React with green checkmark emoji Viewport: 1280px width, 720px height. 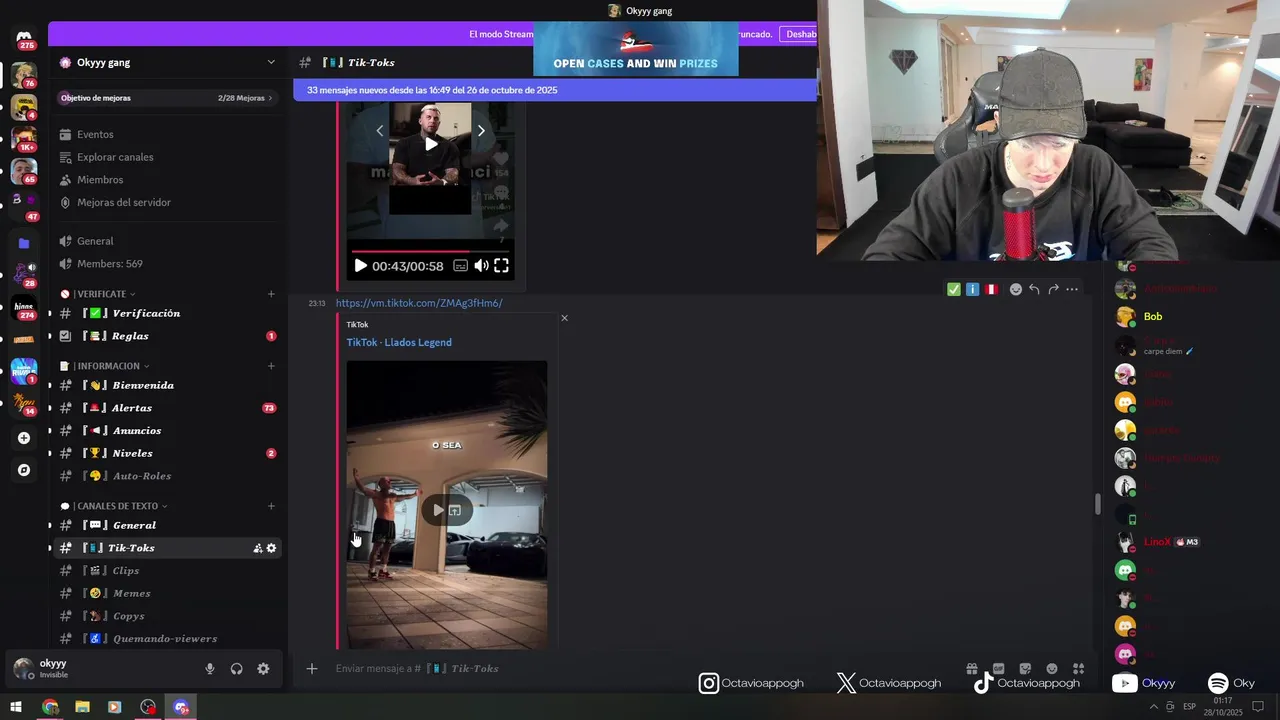click(x=954, y=289)
